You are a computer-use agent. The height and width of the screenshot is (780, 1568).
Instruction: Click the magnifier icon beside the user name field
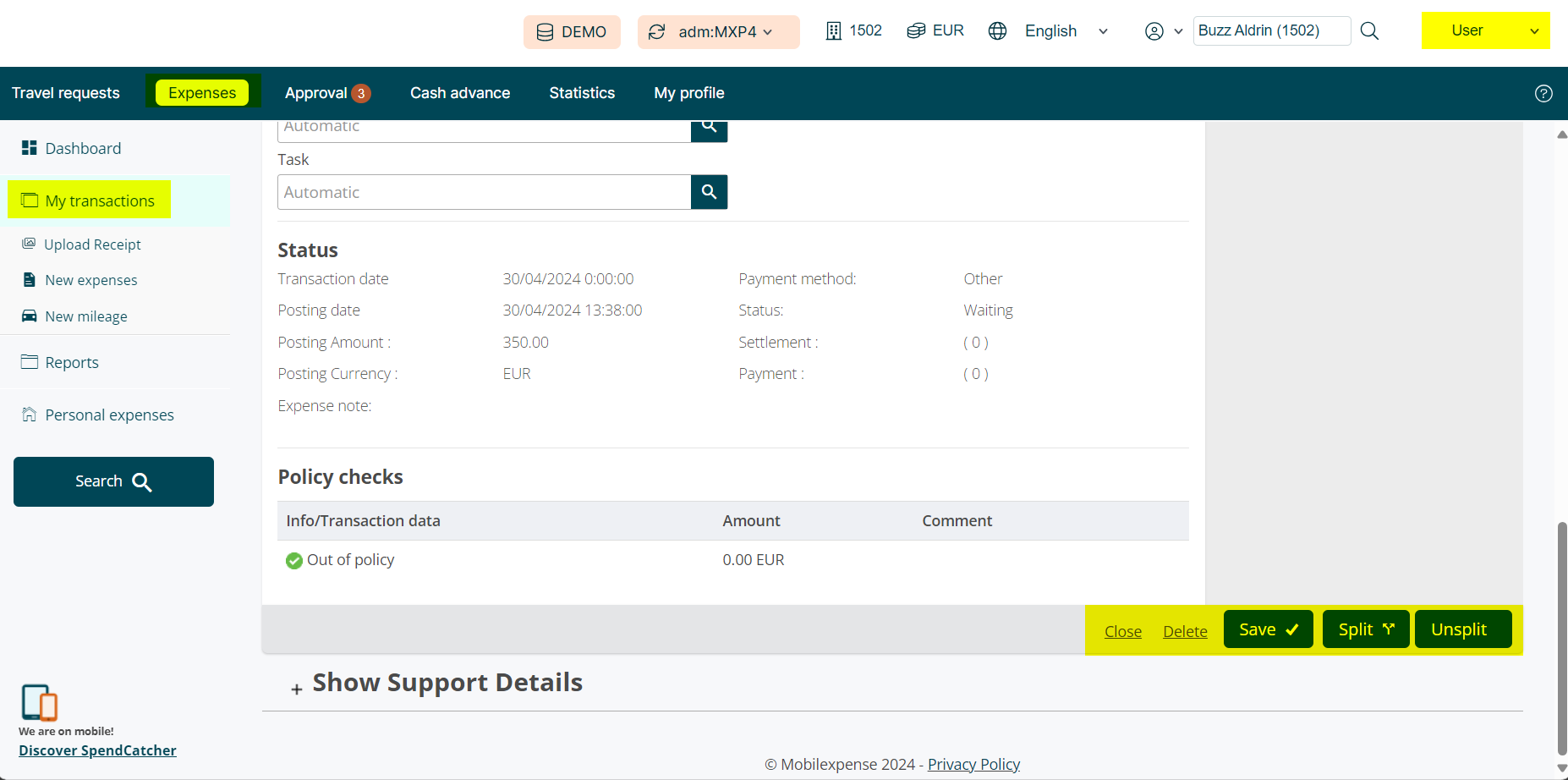pyautogui.click(x=1369, y=31)
